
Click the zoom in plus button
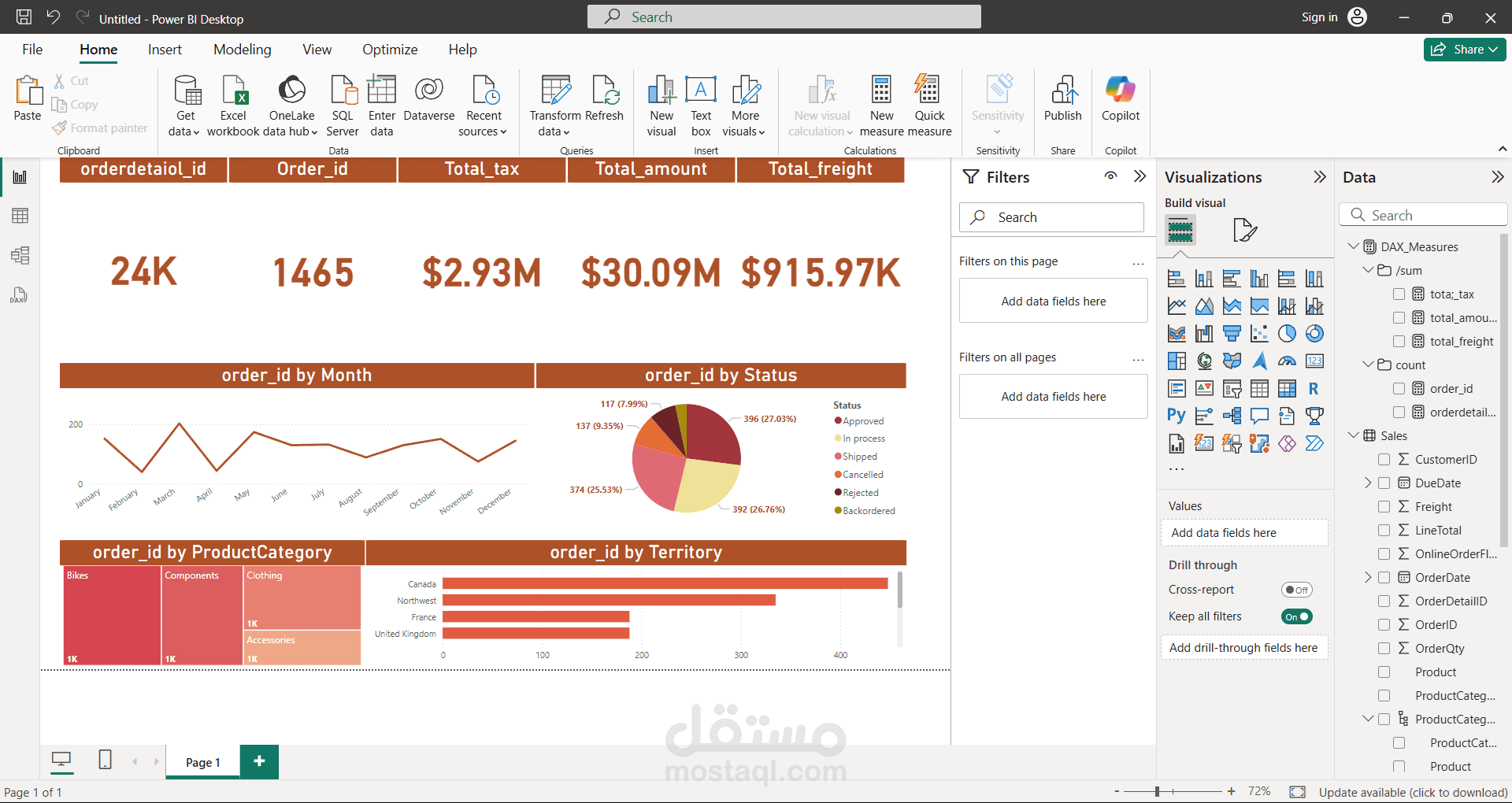(x=1231, y=791)
